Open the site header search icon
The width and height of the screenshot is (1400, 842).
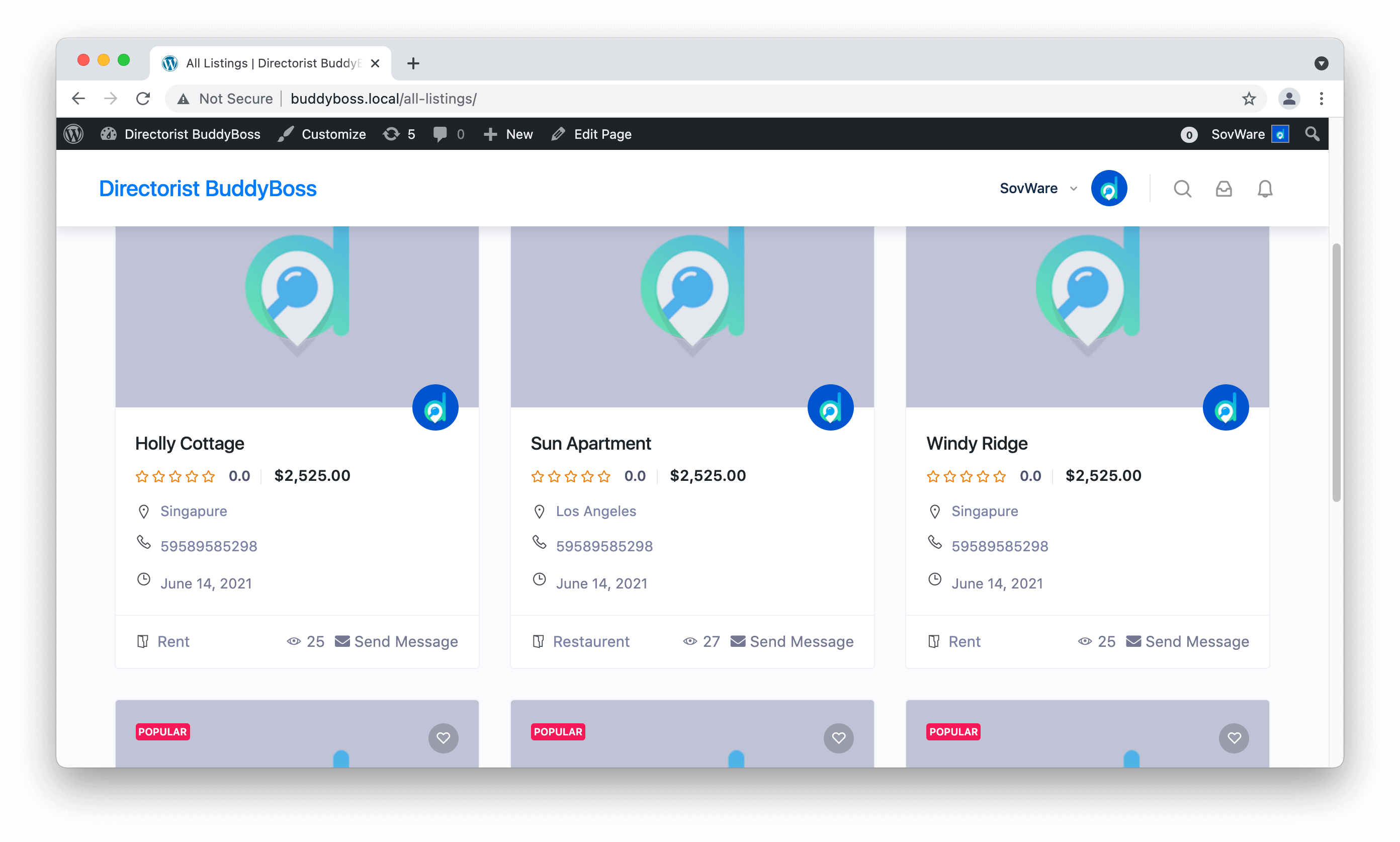1182,189
